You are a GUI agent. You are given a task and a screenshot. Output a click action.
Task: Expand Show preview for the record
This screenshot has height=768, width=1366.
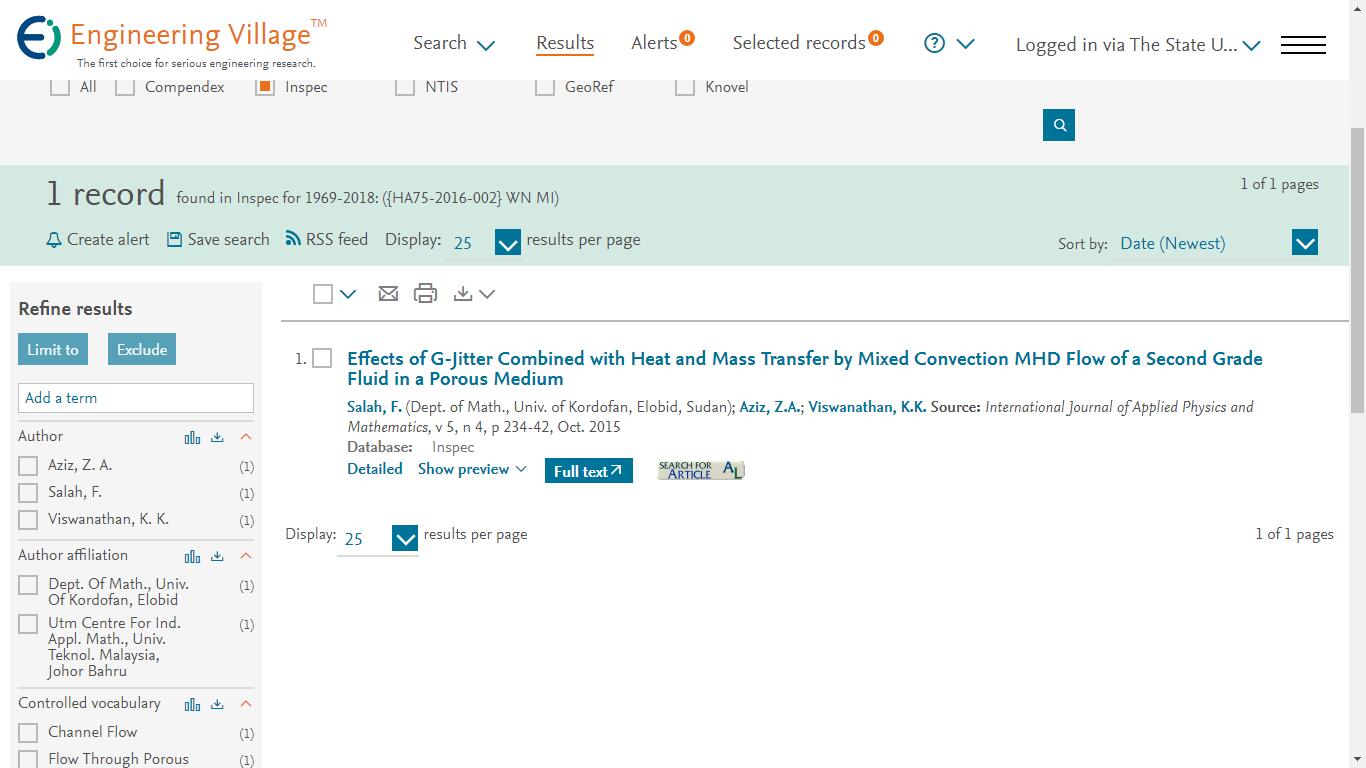(x=472, y=469)
